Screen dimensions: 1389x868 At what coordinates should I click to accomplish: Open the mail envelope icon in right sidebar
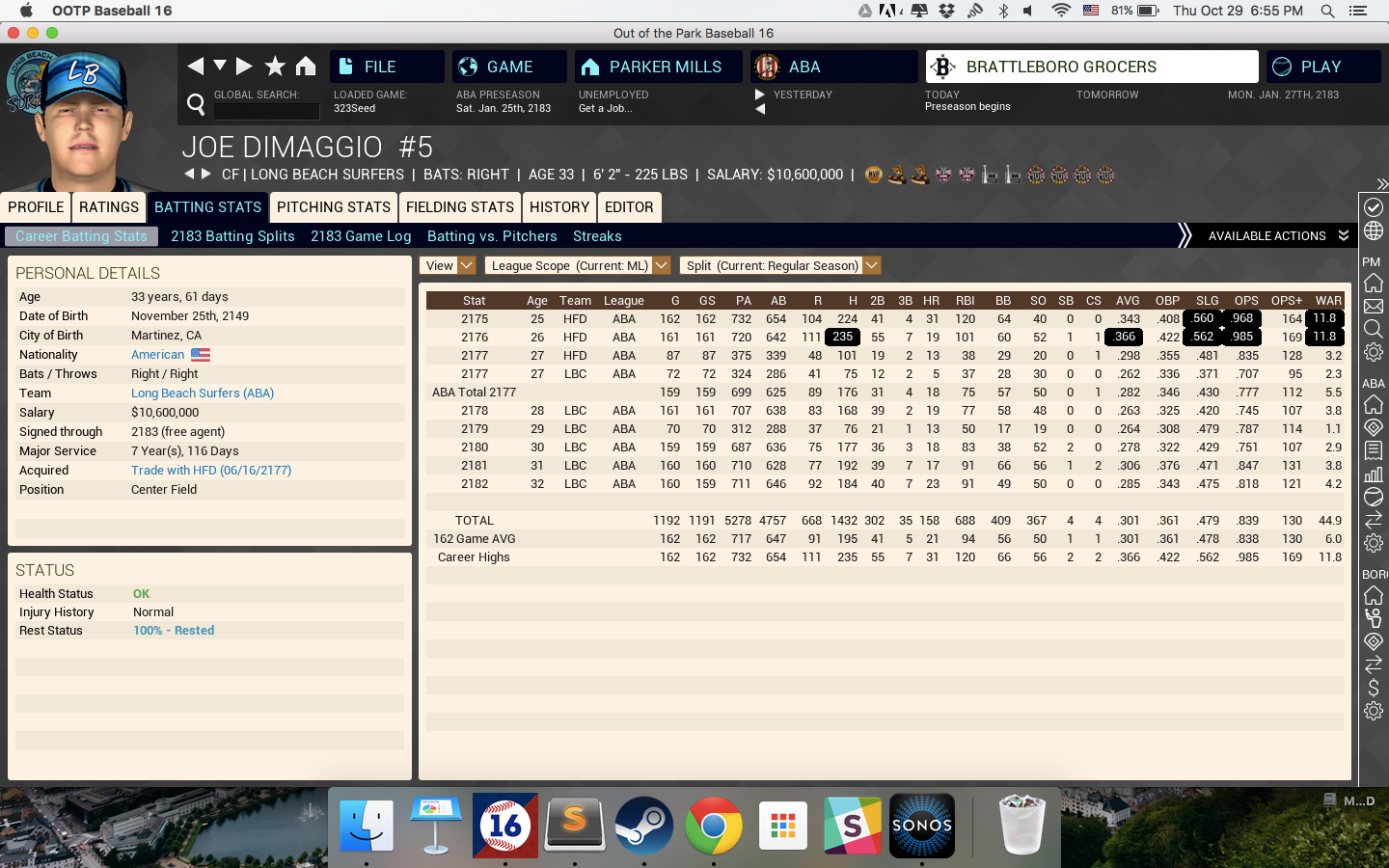point(1374,307)
